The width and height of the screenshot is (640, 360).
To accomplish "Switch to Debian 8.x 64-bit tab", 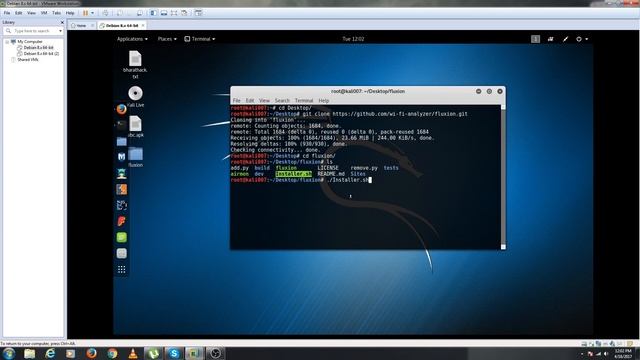I will [x=122, y=25].
